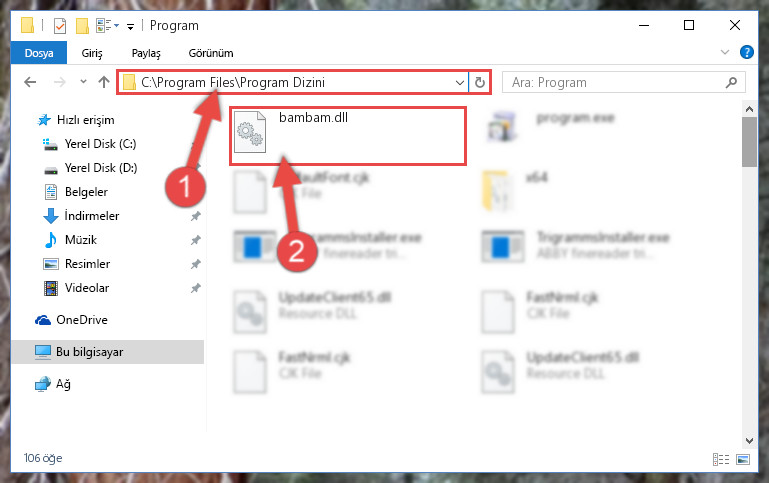Open the Görünüm ribbon tab
The image size is (769, 483).
click(211, 53)
